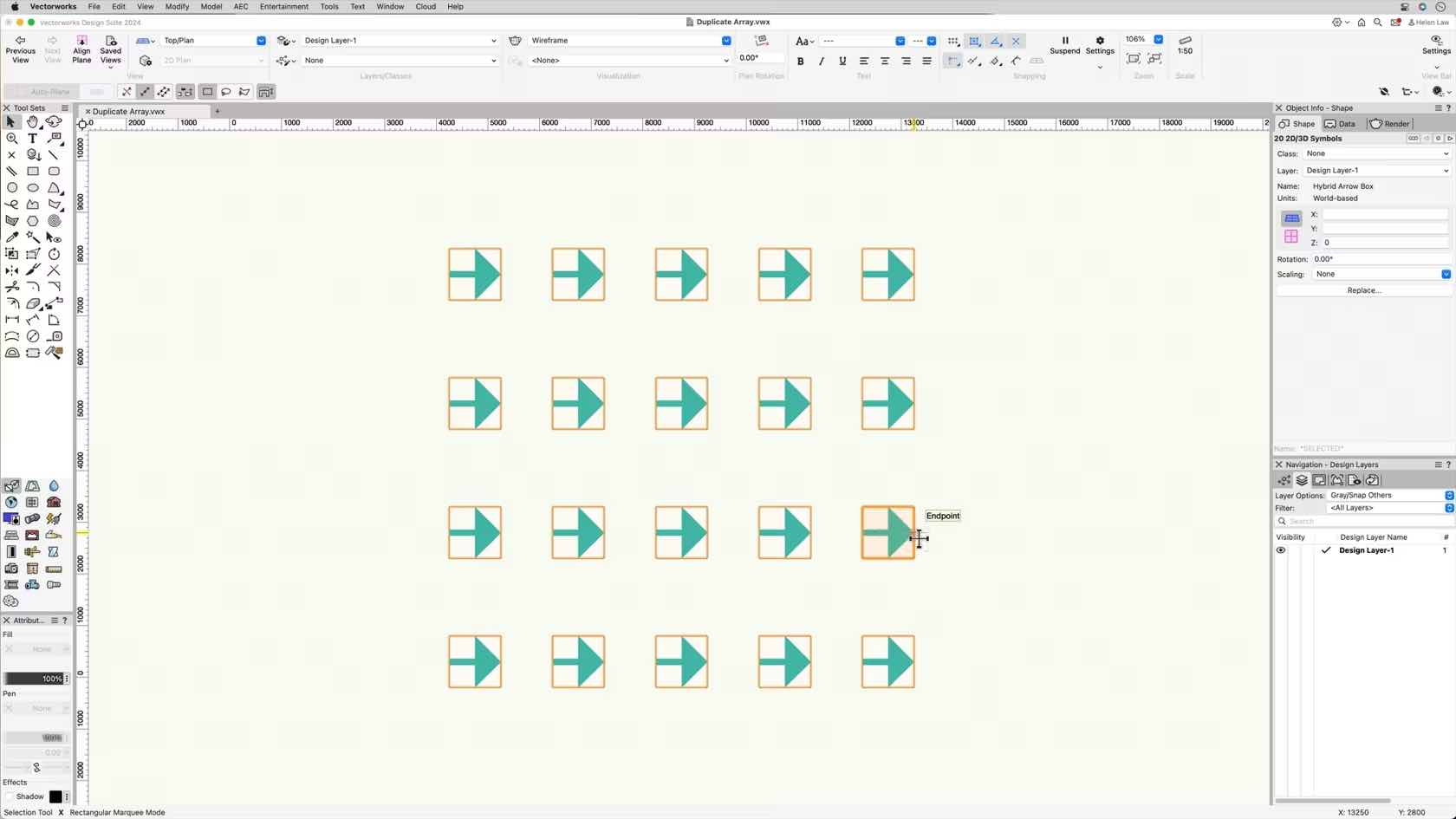Click the black Shadow color swatch

pos(55,796)
